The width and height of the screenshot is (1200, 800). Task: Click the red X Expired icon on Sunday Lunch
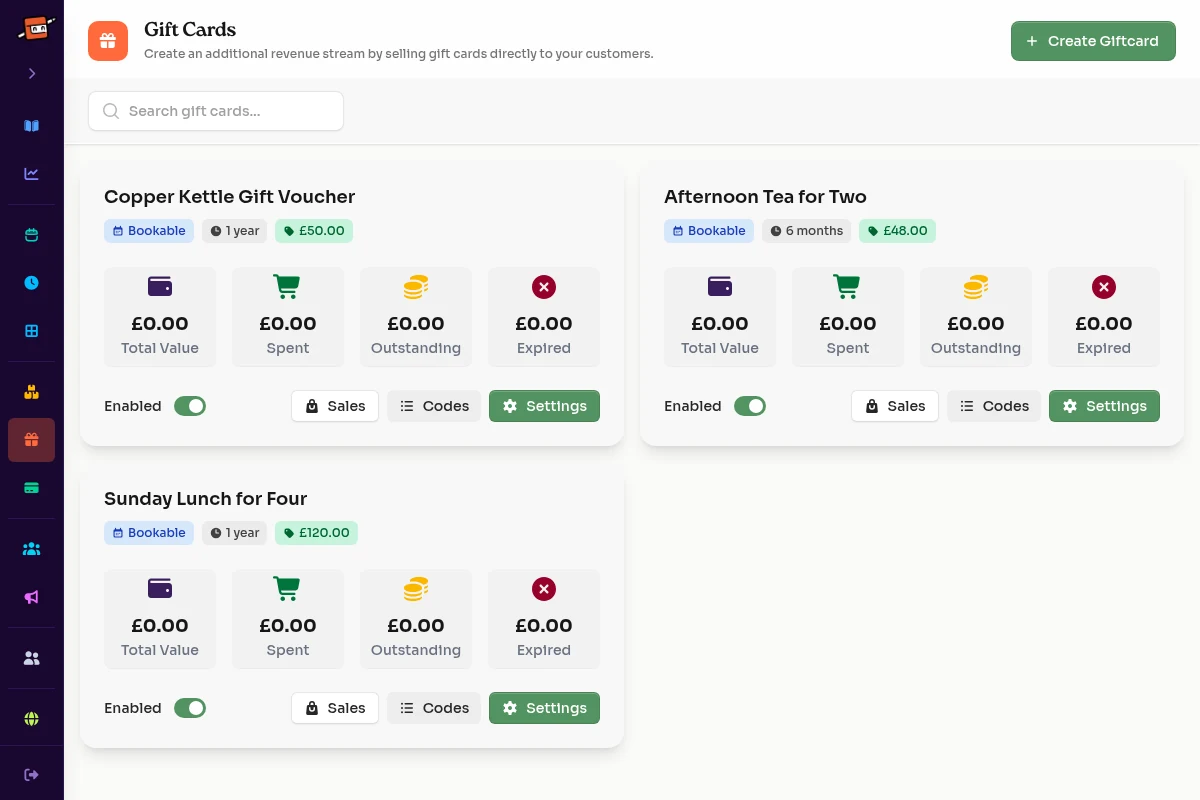pyautogui.click(x=544, y=589)
